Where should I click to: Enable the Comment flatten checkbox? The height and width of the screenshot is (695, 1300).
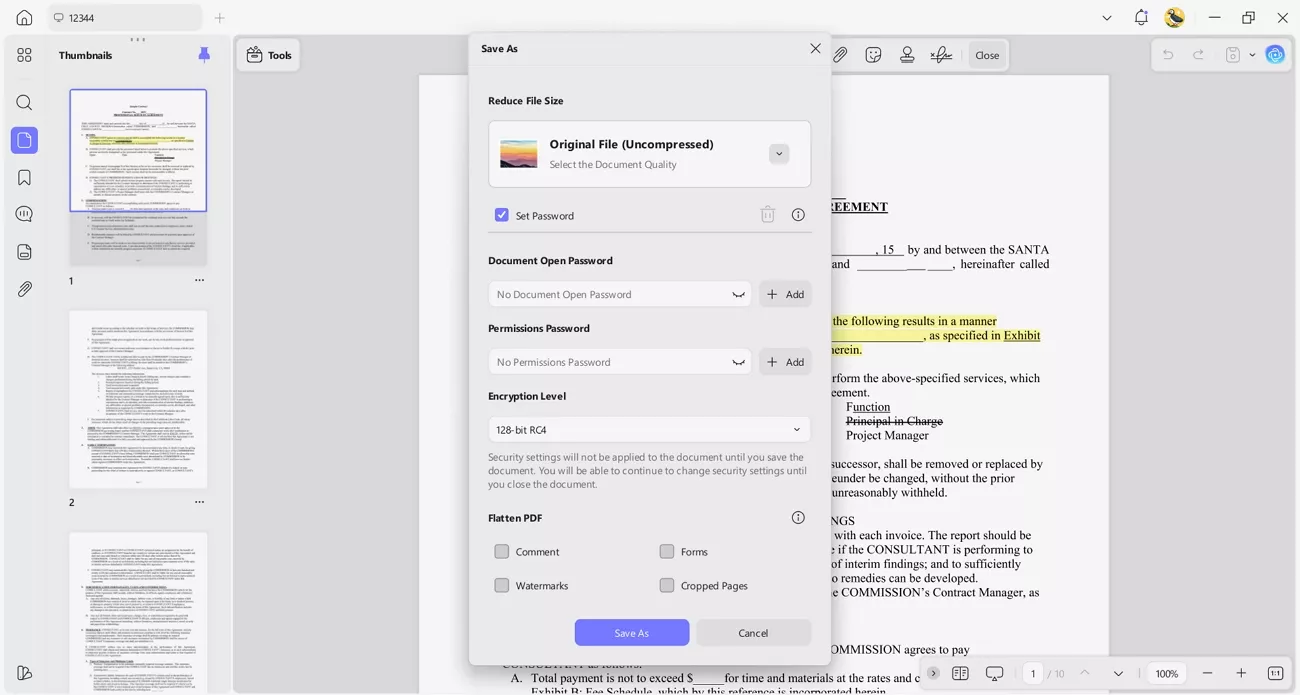(502, 551)
